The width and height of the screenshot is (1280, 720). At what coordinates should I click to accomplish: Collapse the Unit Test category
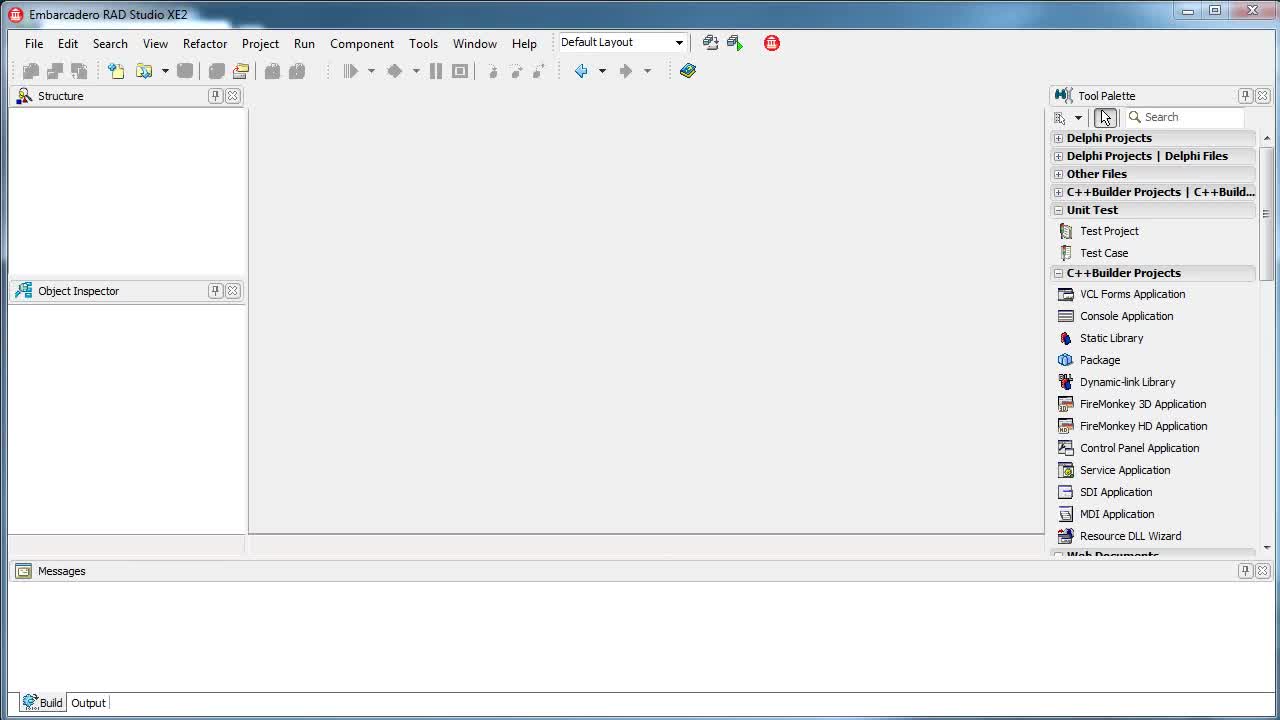tap(1058, 210)
